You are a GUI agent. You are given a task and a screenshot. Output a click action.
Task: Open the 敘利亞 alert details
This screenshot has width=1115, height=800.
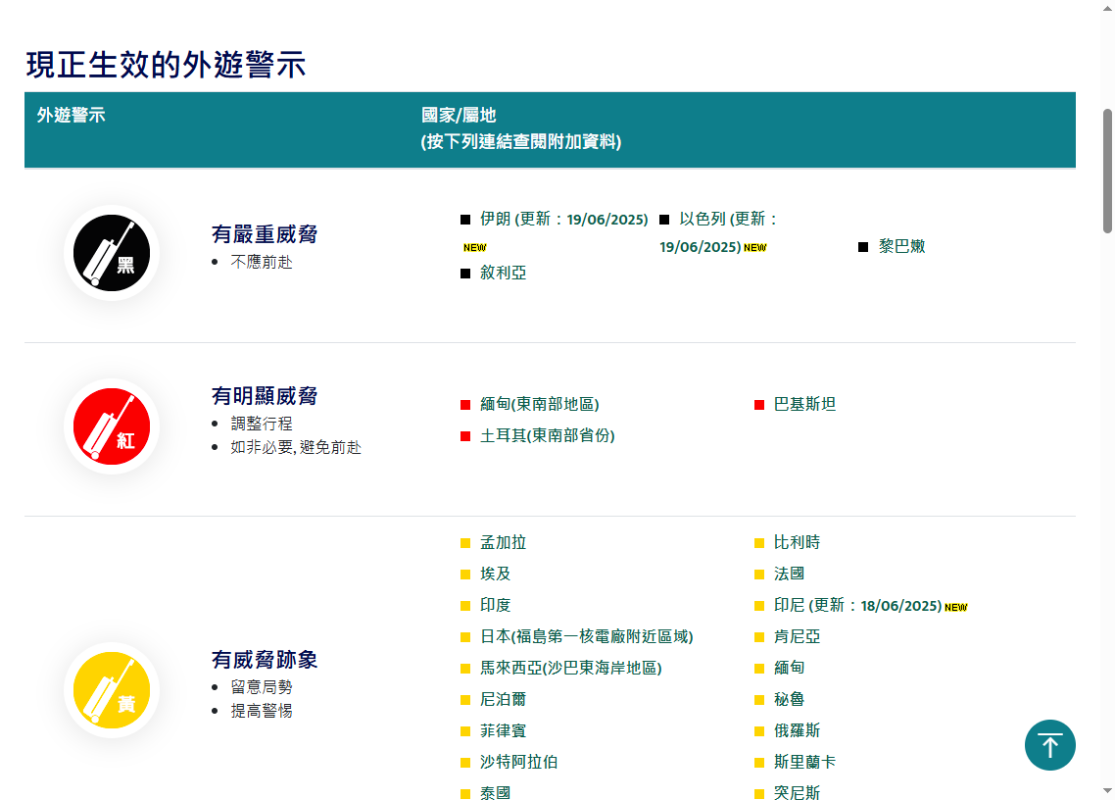[503, 273]
